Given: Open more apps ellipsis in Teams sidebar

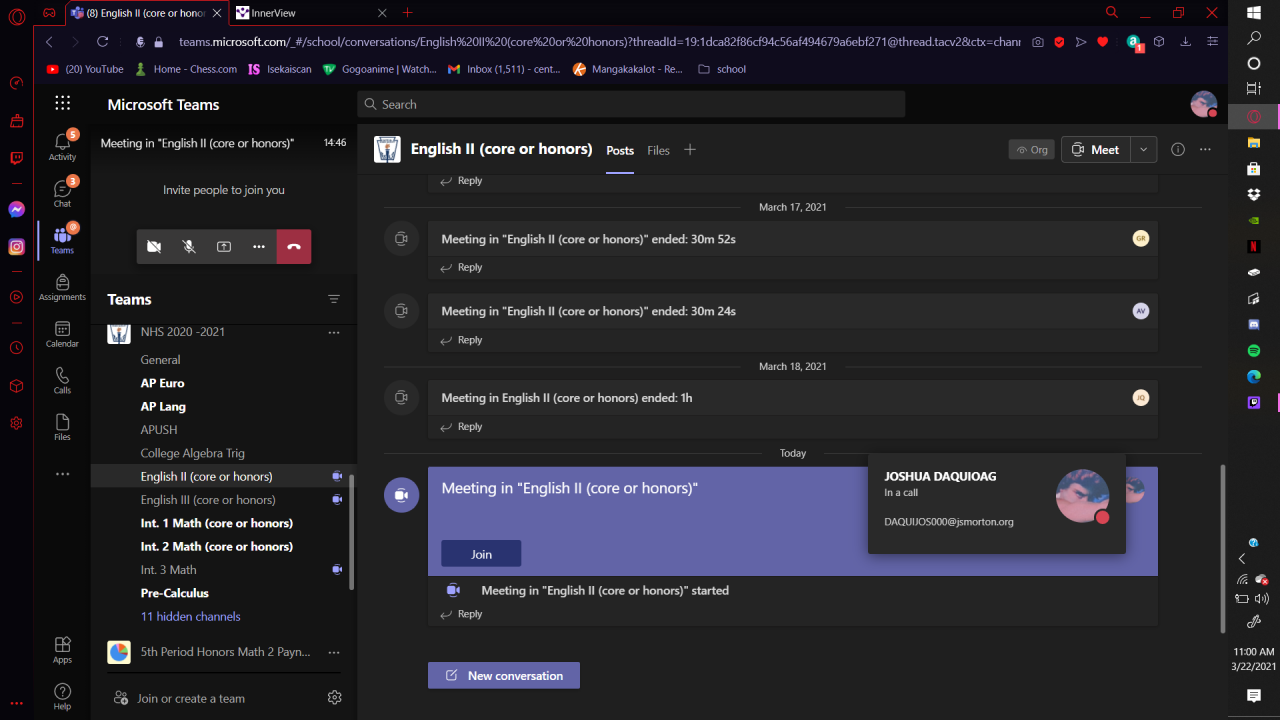Looking at the screenshot, I should [62, 474].
